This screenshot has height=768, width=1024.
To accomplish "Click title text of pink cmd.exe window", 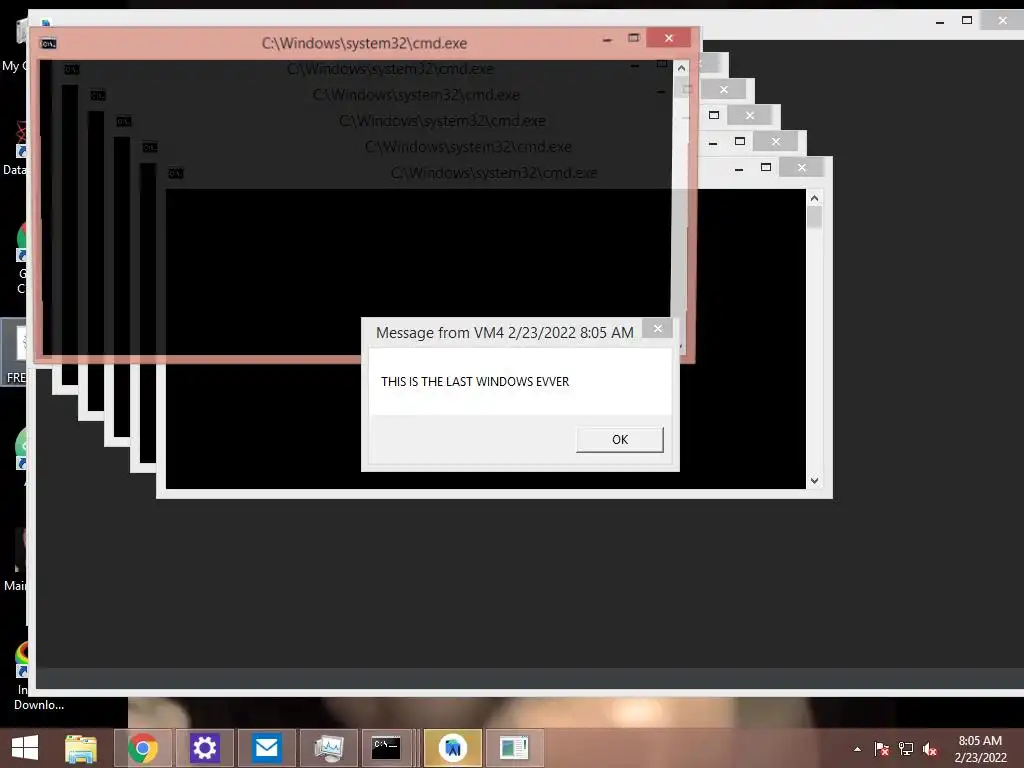I will pyautogui.click(x=364, y=43).
